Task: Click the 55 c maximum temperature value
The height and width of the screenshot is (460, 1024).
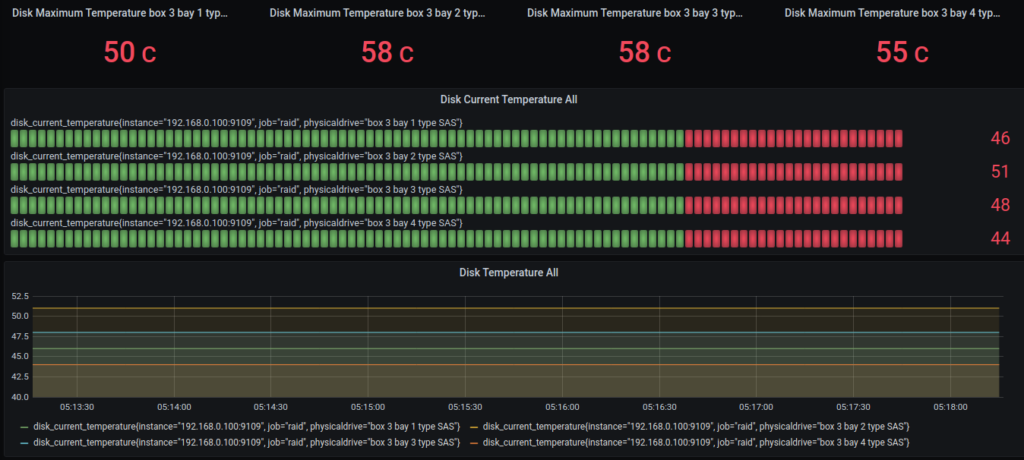Action: point(903,52)
